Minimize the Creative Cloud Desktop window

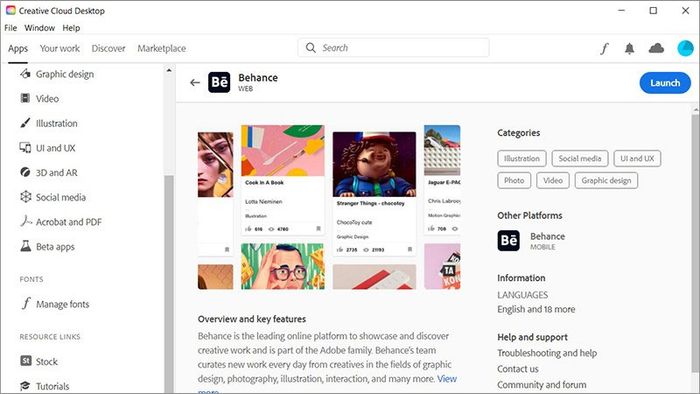tap(621, 10)
